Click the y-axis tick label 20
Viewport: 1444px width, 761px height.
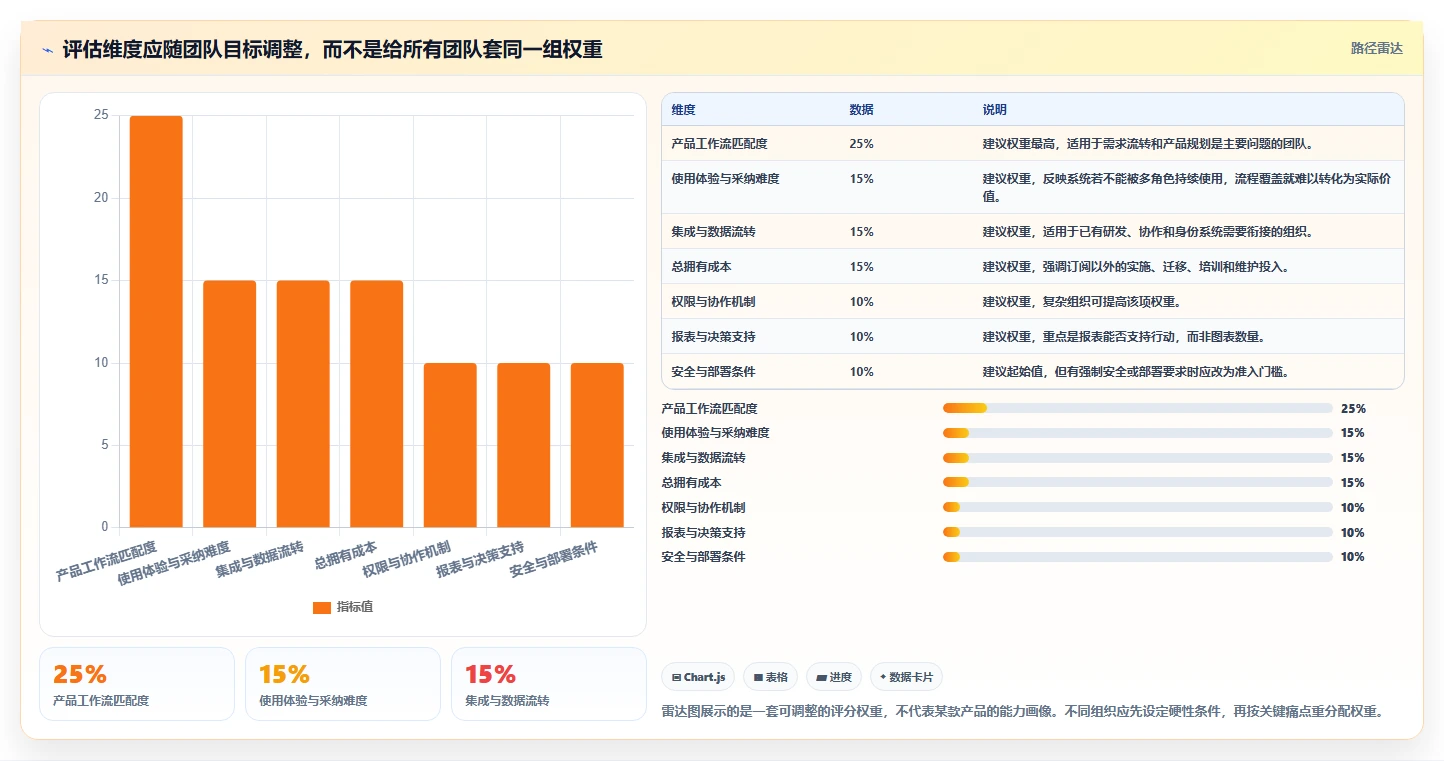[x=101, y=198]
